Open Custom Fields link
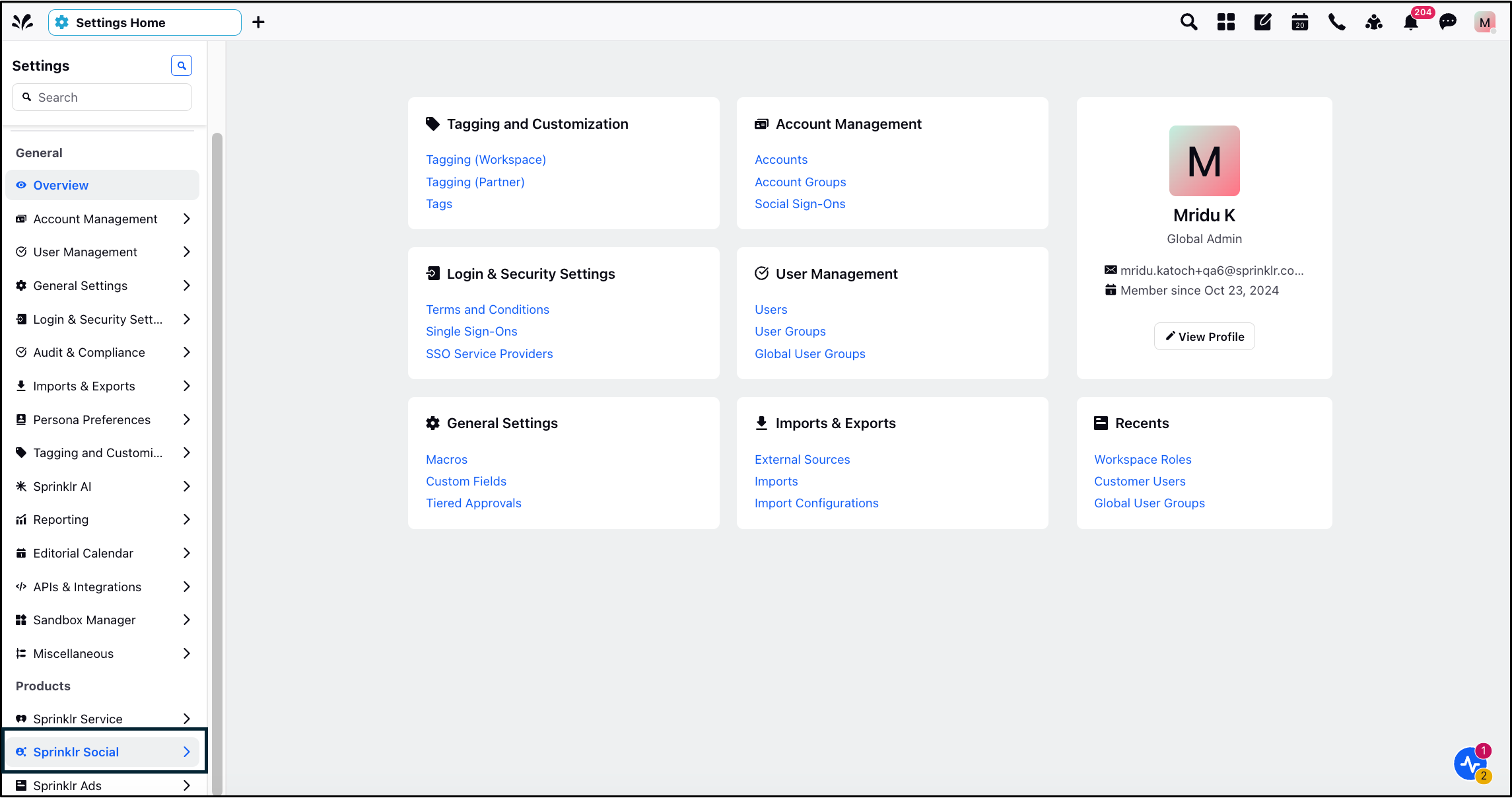Image resolution: width=1512 pixels, height=798 pixels. pyautogui.click(x=466, y=481)
